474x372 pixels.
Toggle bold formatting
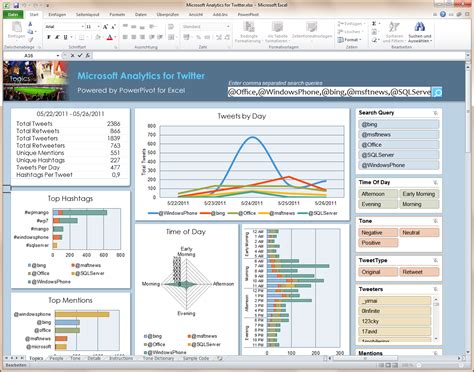[x=49, y=37]
